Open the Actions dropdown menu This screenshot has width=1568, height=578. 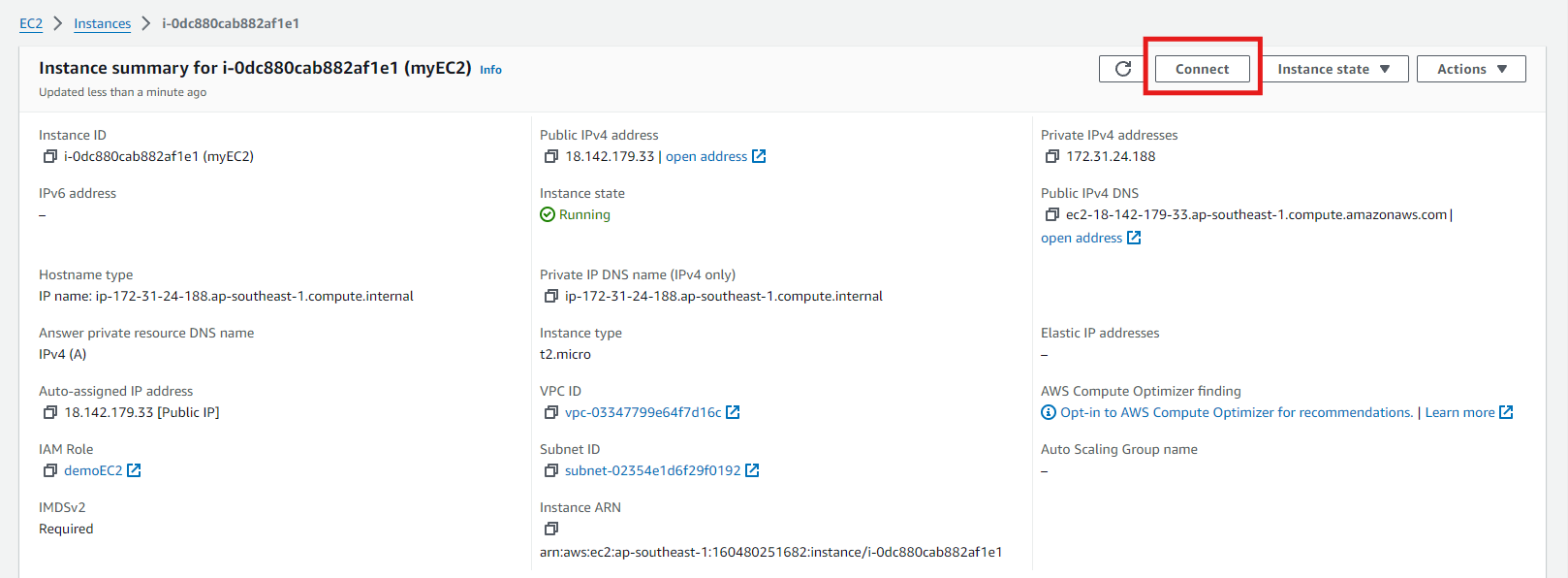tap(1471, 69)
